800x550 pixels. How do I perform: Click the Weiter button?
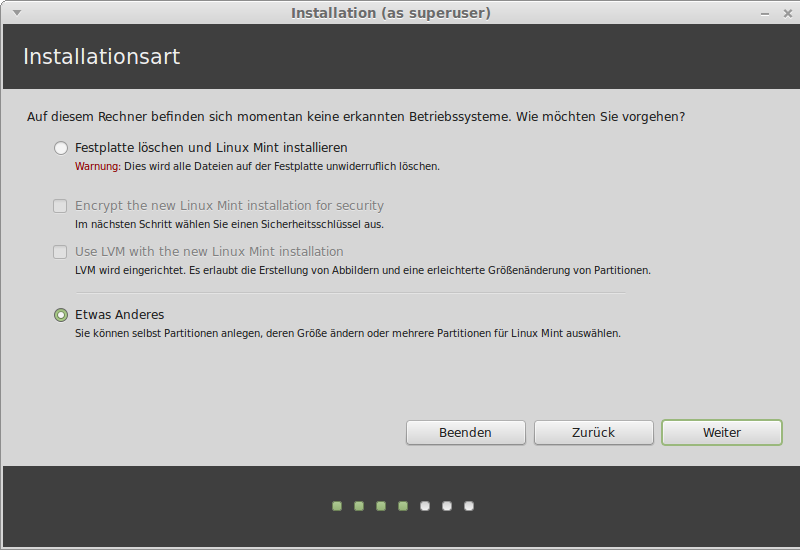pyautogui.click(x=721, y=433)
